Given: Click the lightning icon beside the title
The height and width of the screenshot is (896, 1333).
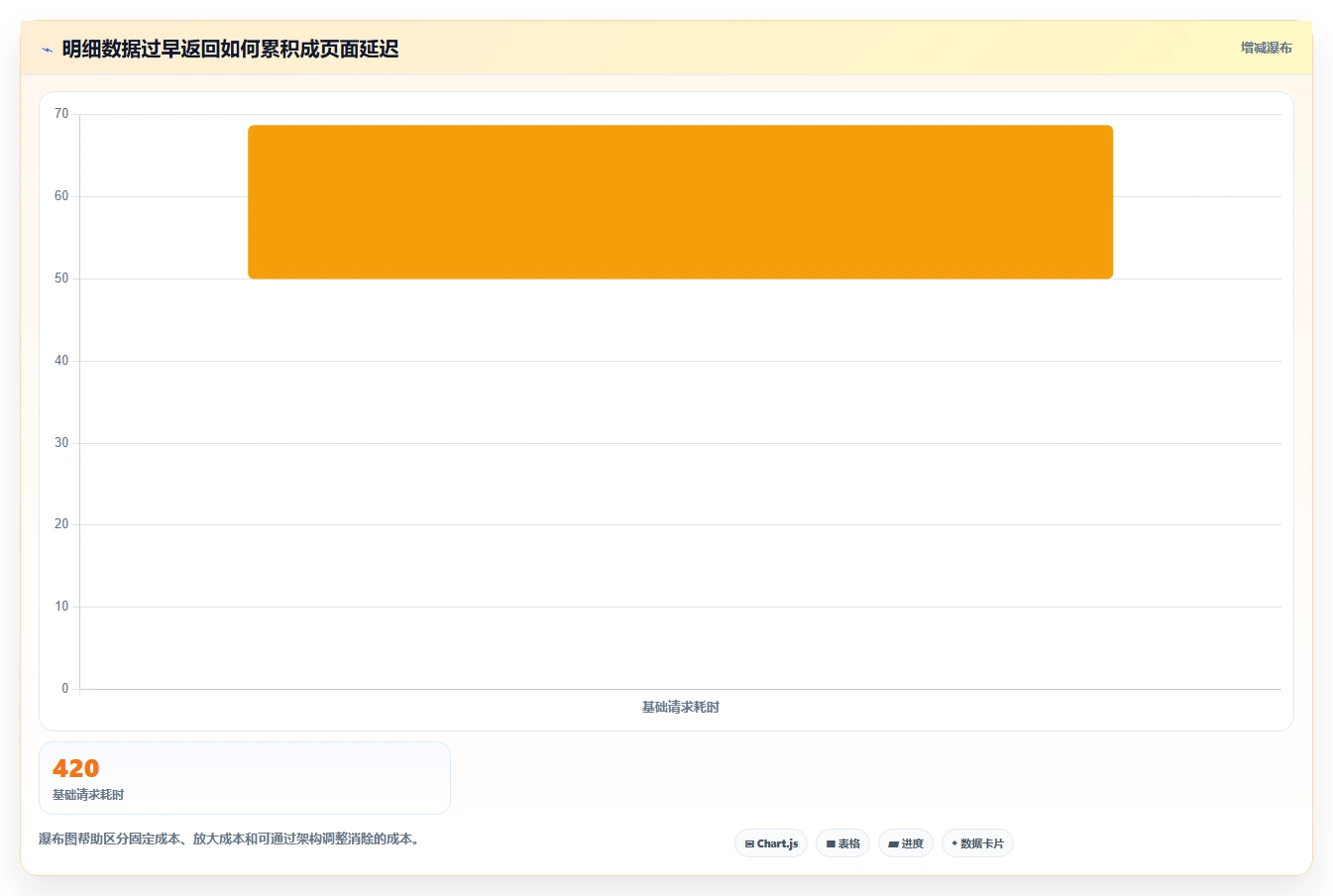Looking at the screenshot, I should 47,50.
